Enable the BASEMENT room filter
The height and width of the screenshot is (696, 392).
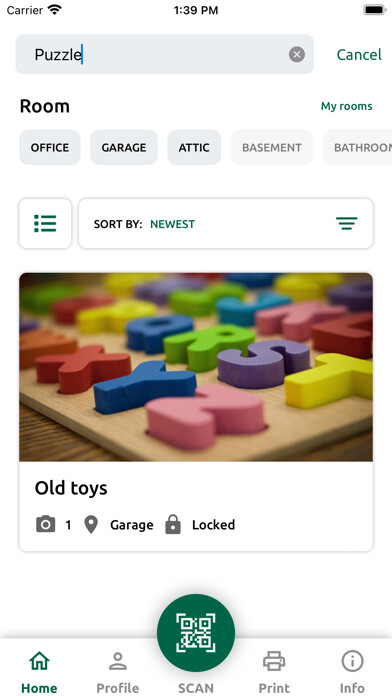[x=272, y=147]
